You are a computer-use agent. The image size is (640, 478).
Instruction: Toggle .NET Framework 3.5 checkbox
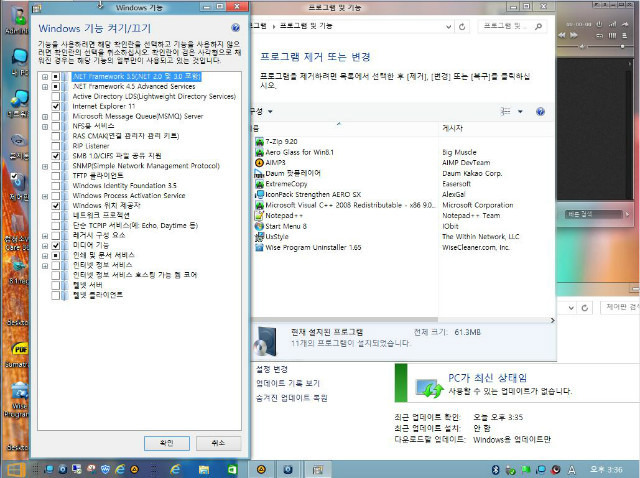click(x=56, y=76)
